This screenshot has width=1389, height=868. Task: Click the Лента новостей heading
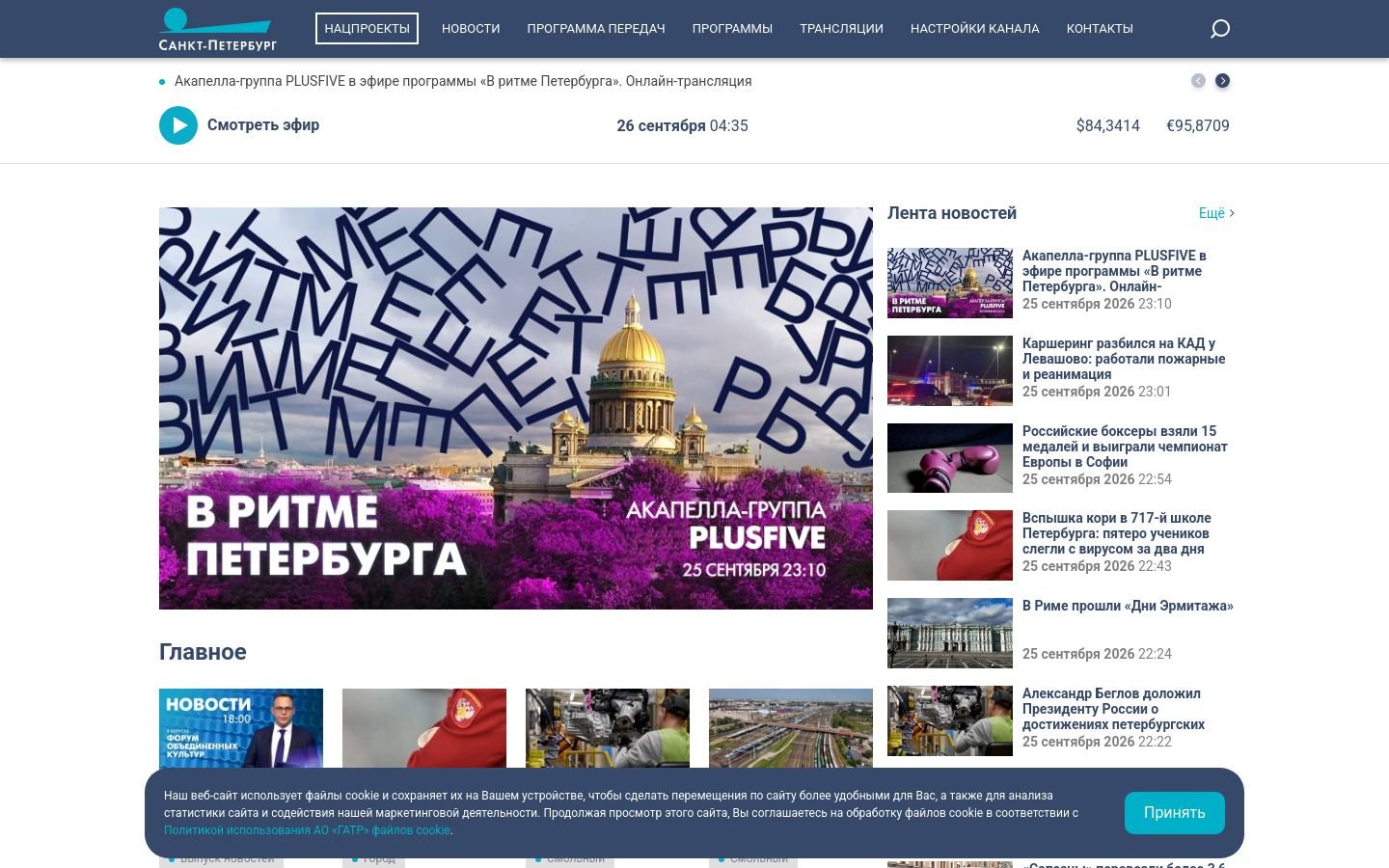point(952,213)
